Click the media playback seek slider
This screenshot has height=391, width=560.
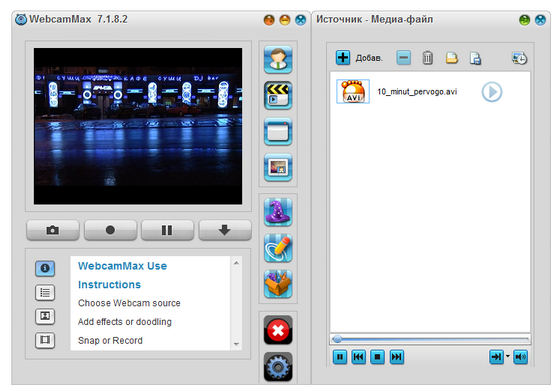click(430, 339)
